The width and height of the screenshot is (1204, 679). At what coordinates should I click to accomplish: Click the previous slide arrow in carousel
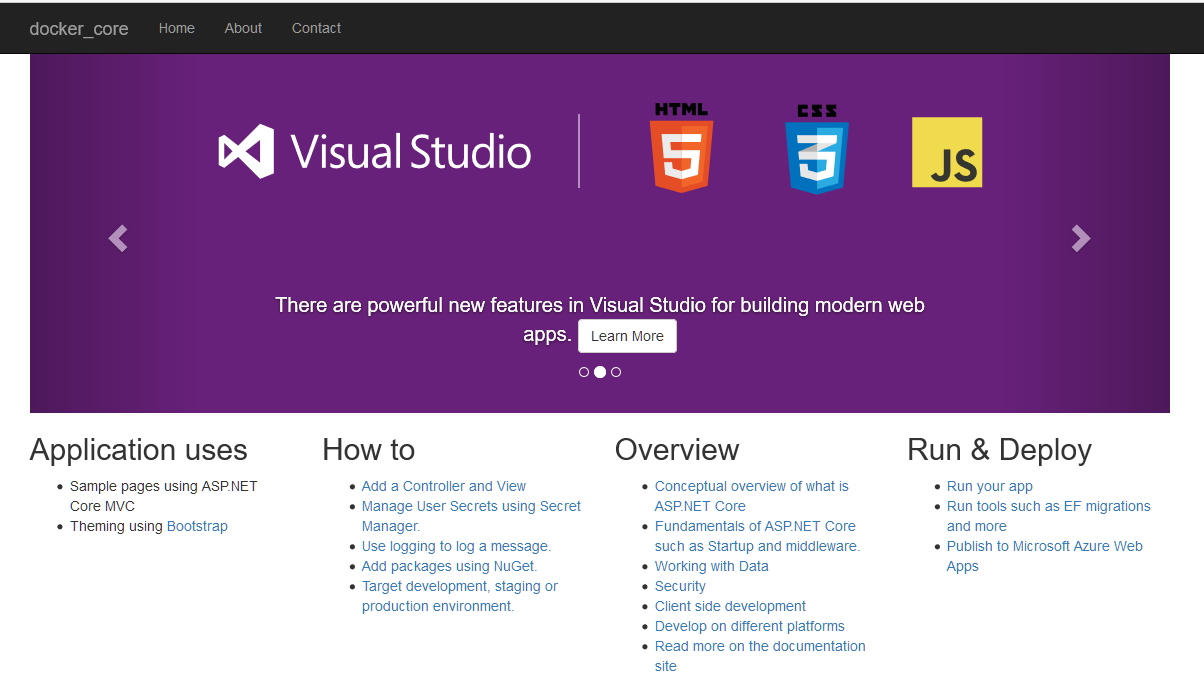coord(118,238)
